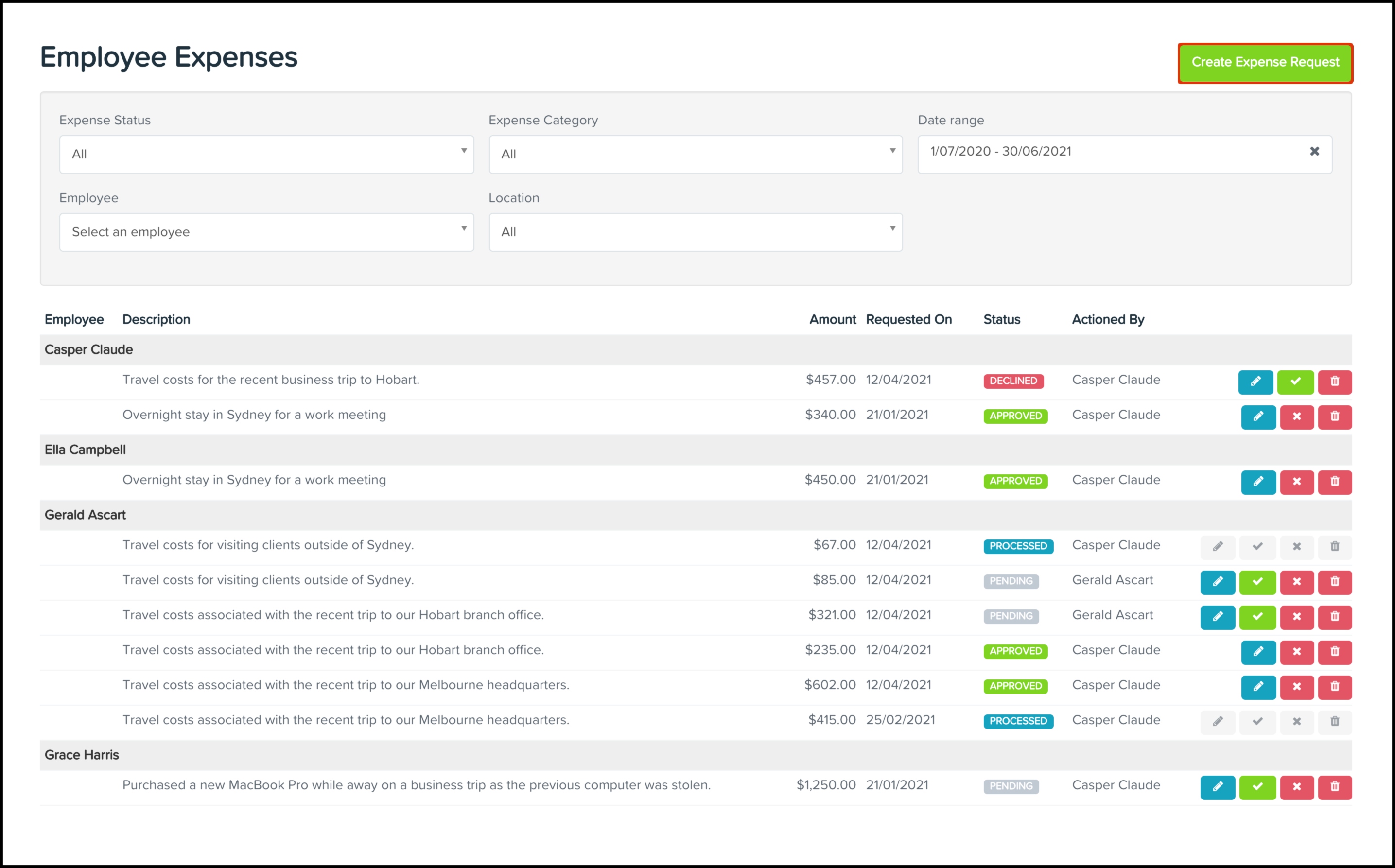Open the Expense Status dropdown
This screenshot has height=868, width=1395.
point(266,154)
